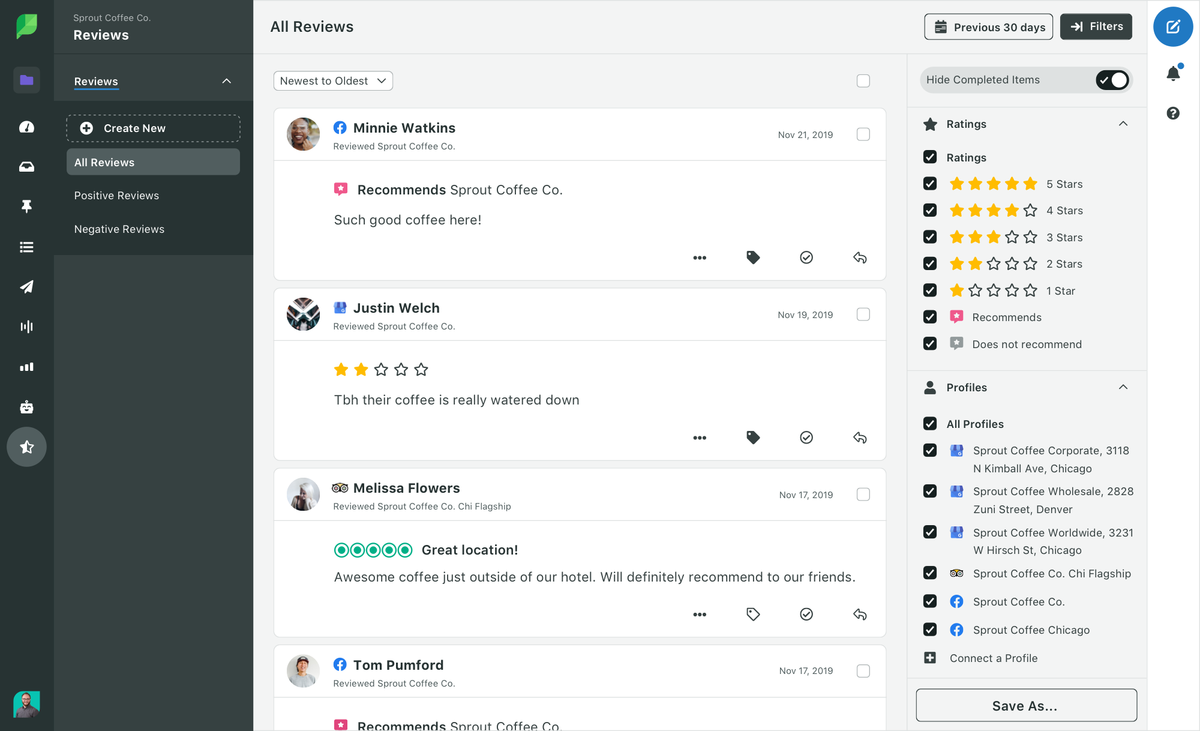Collapse the Ratings section

point(1123,124)
